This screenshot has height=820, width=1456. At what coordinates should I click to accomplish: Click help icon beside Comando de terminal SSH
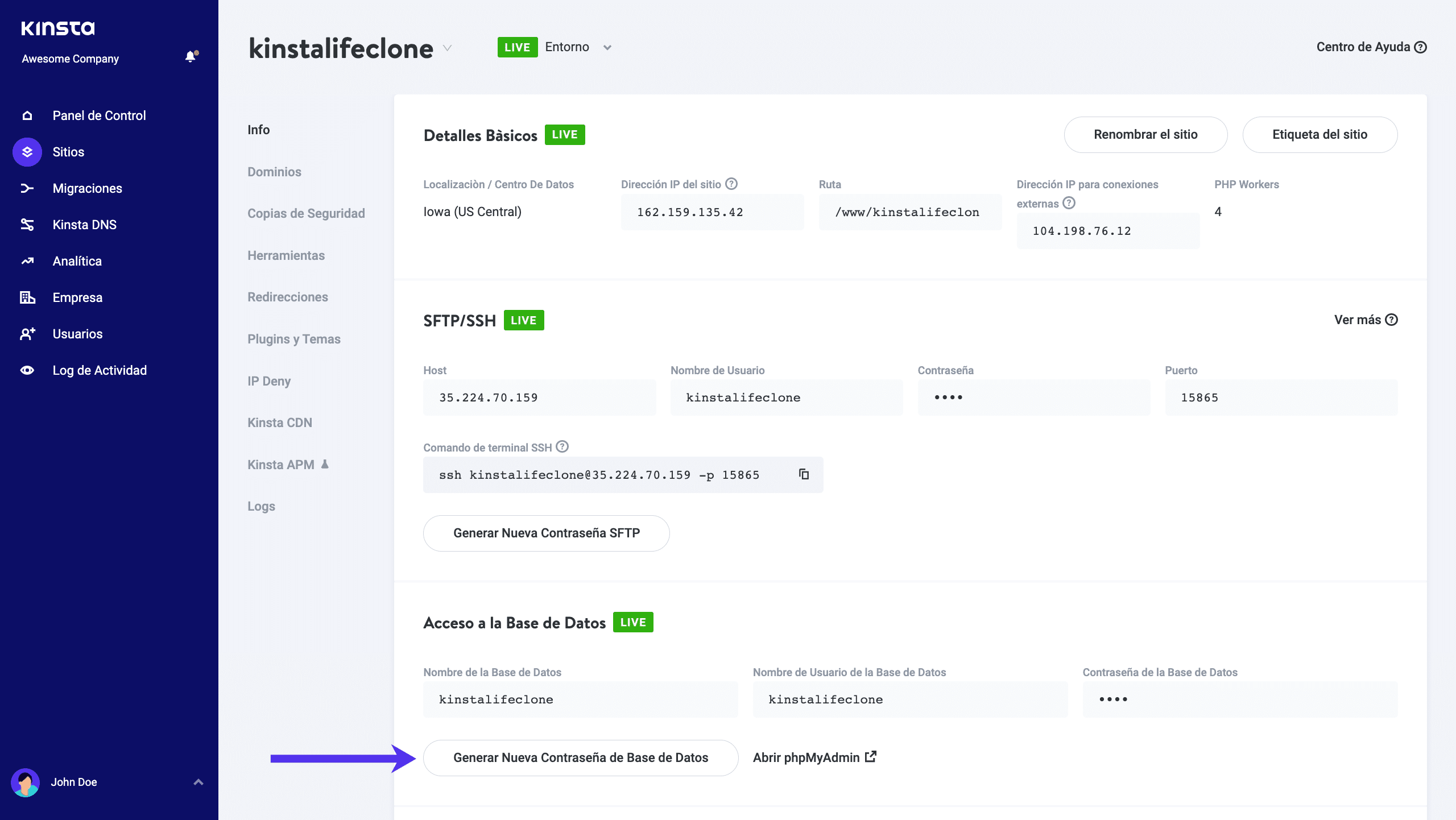562,446
